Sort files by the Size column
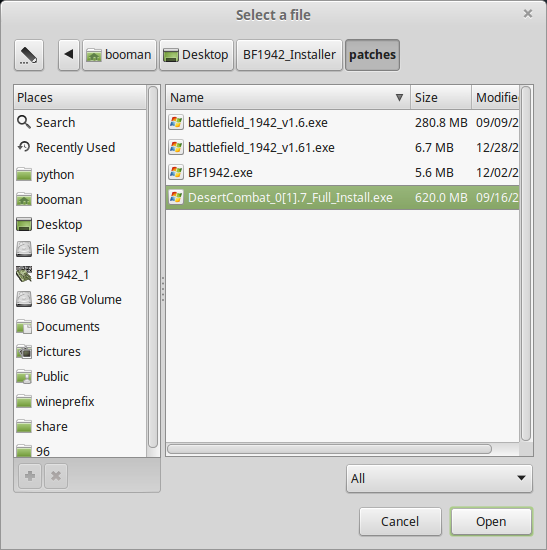This screenshot has height=550, width=547. (x=441, y=97)
